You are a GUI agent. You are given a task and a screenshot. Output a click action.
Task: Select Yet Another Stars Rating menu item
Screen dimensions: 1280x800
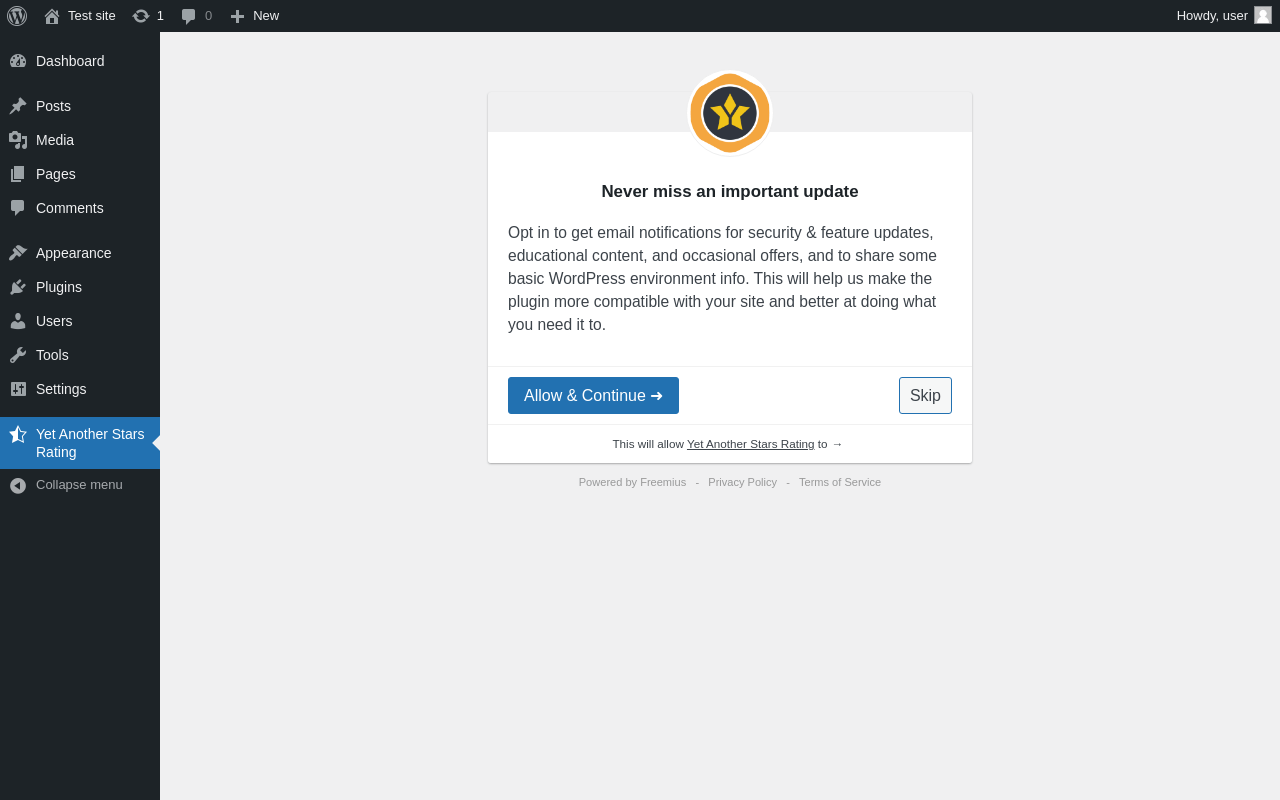80,443
